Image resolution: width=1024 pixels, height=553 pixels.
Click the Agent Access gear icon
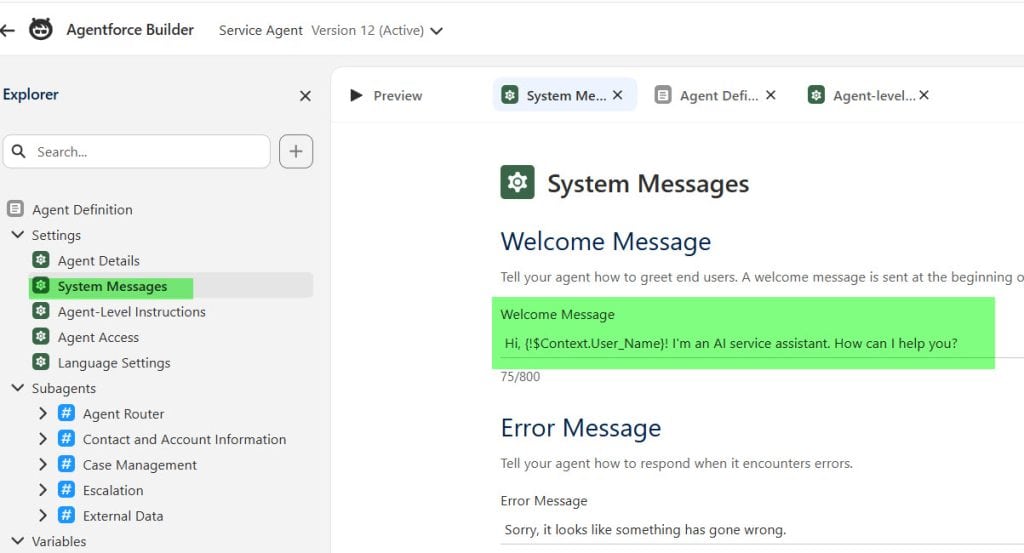coord(40,336)
